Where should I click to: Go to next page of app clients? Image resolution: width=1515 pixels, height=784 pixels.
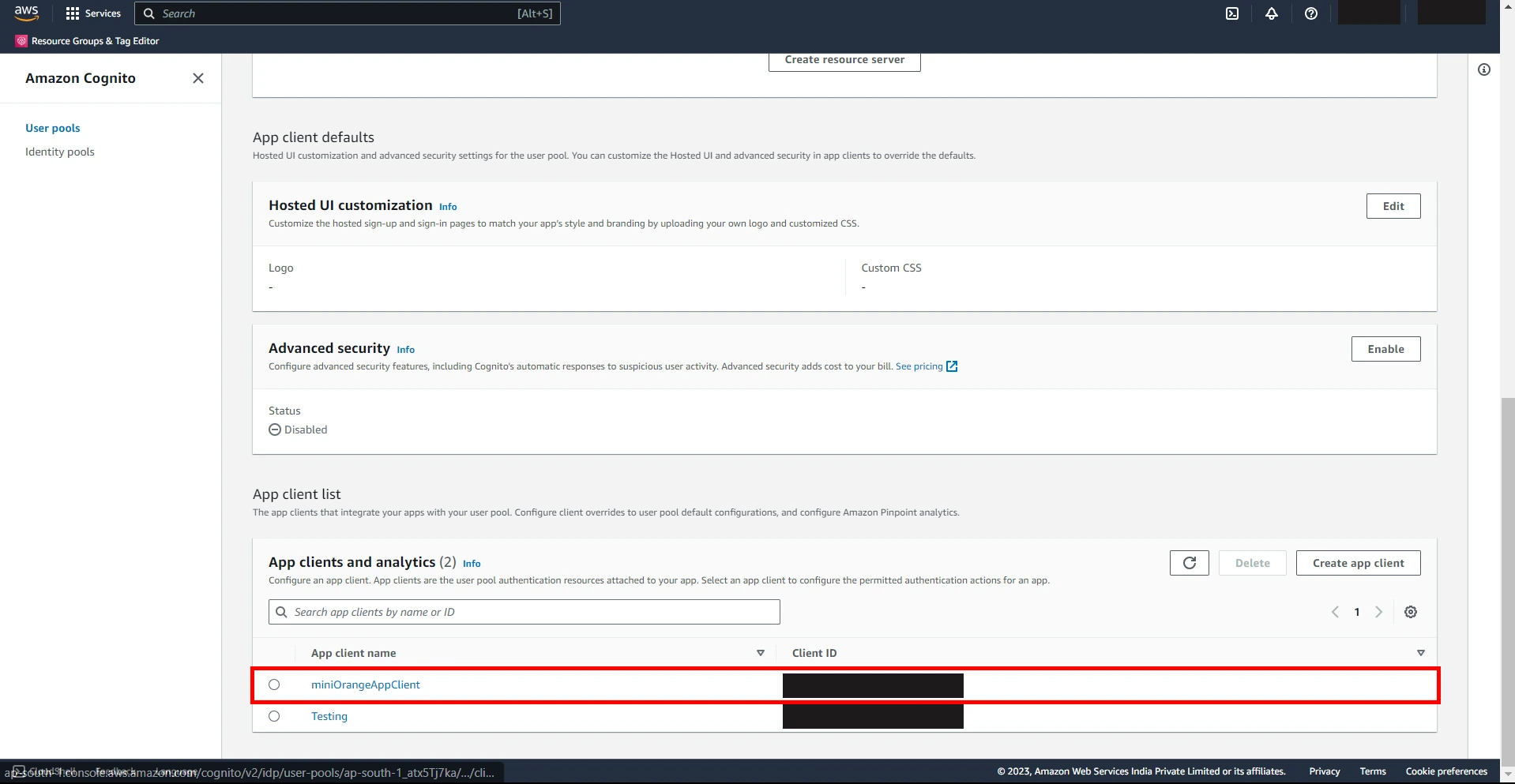point(1379,612)
